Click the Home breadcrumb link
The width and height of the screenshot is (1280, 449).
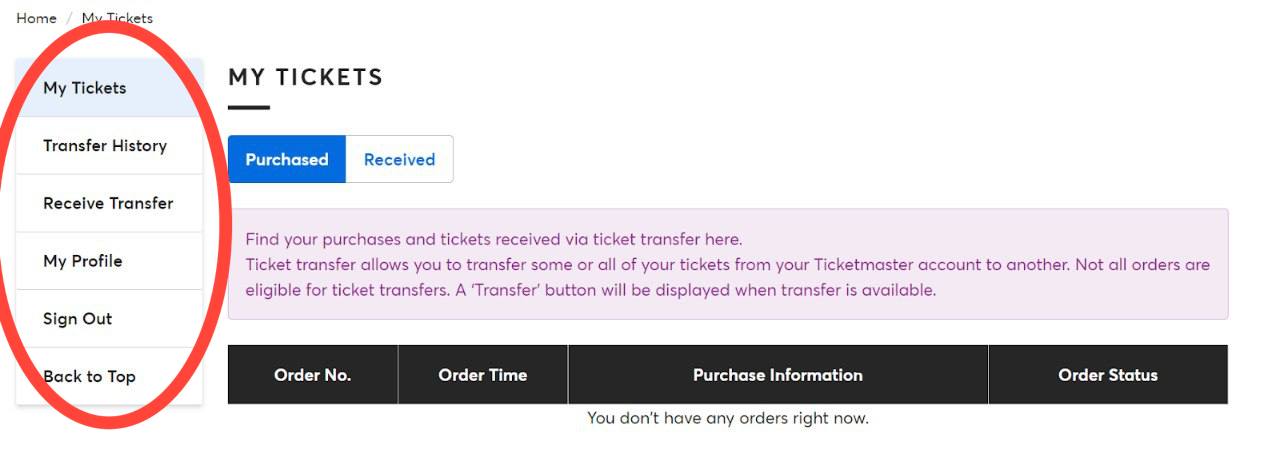coord(36,18)
